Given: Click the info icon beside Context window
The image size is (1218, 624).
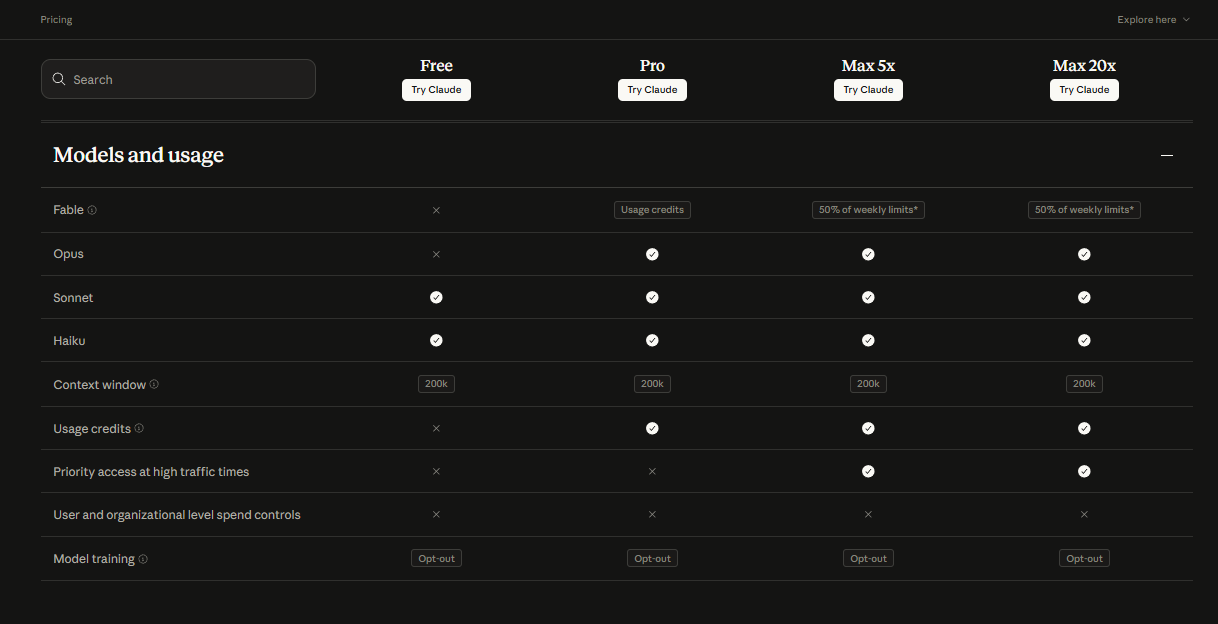Looking at the screenshot, I should [x=154, y=385].
